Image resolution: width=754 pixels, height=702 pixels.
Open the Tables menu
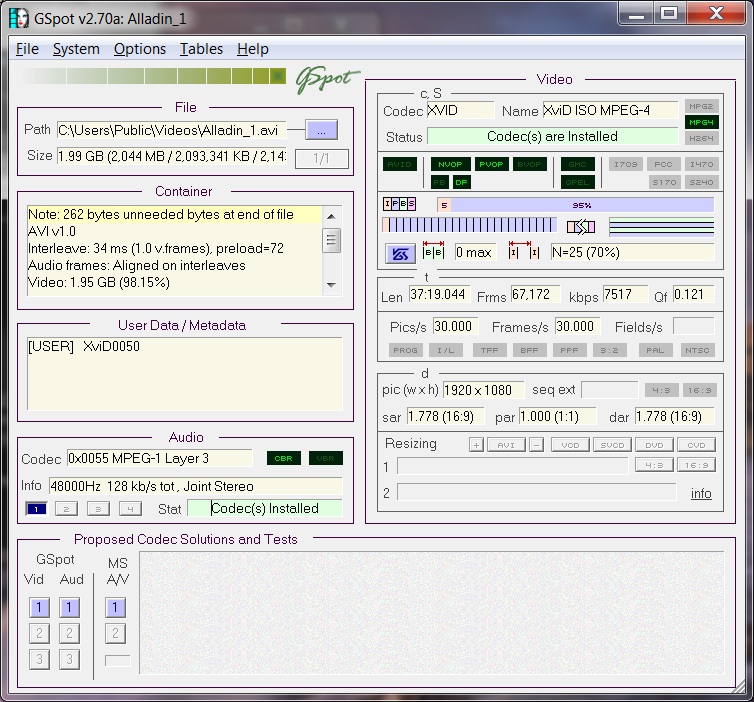click(201, 49)
